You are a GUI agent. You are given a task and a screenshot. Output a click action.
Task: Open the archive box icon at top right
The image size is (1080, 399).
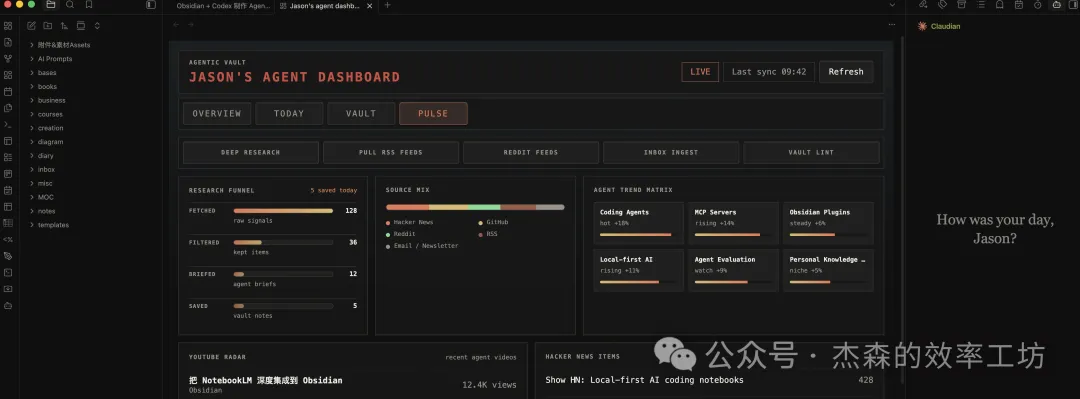962,5
